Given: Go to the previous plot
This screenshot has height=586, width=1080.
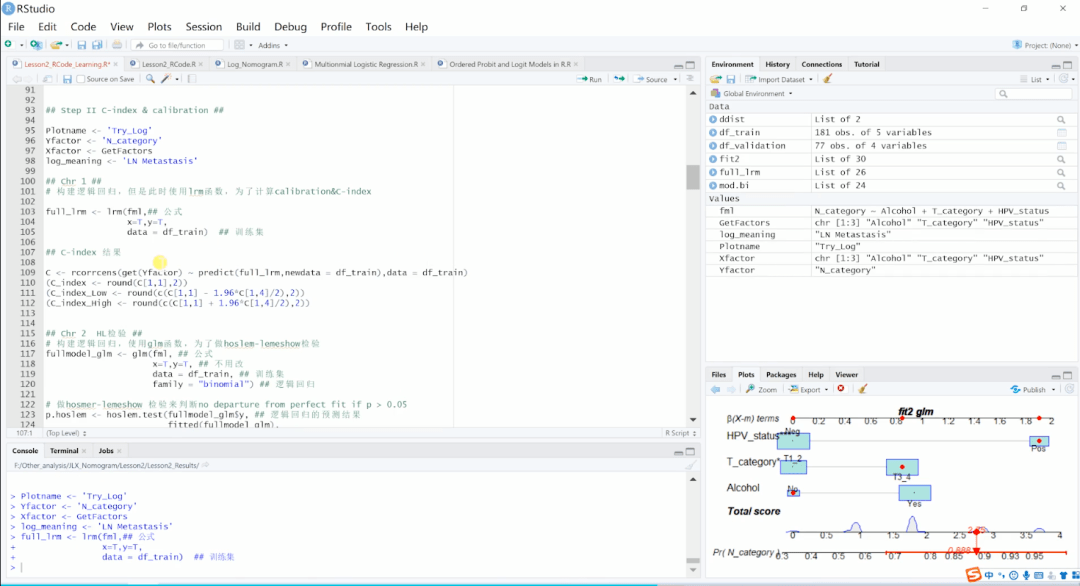Looking at the screenshot, I should pyautogui.click(x=716, y=390).
